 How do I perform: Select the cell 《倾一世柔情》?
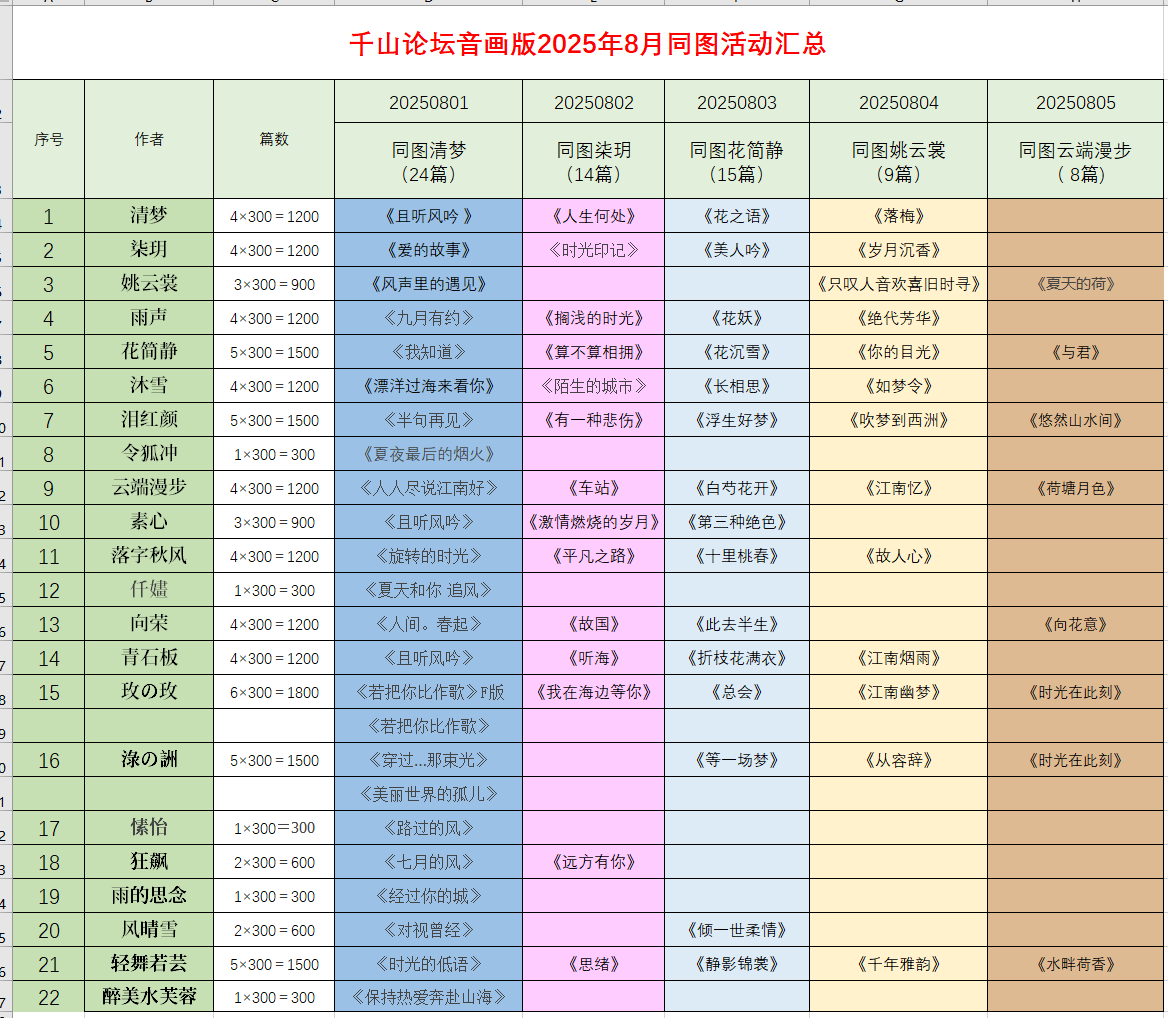click(738, 929)
